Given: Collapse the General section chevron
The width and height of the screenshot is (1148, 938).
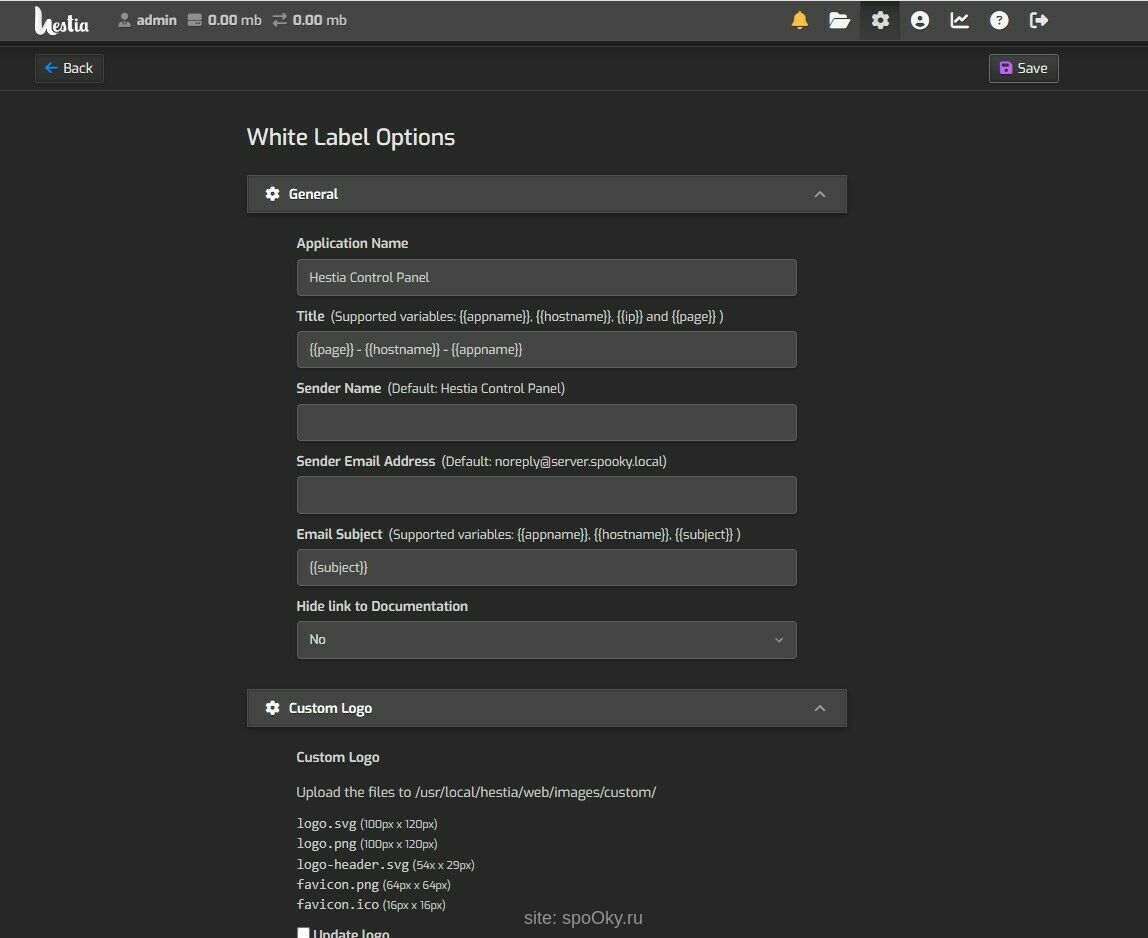Looking at the screenshot, I should (820, 194).
